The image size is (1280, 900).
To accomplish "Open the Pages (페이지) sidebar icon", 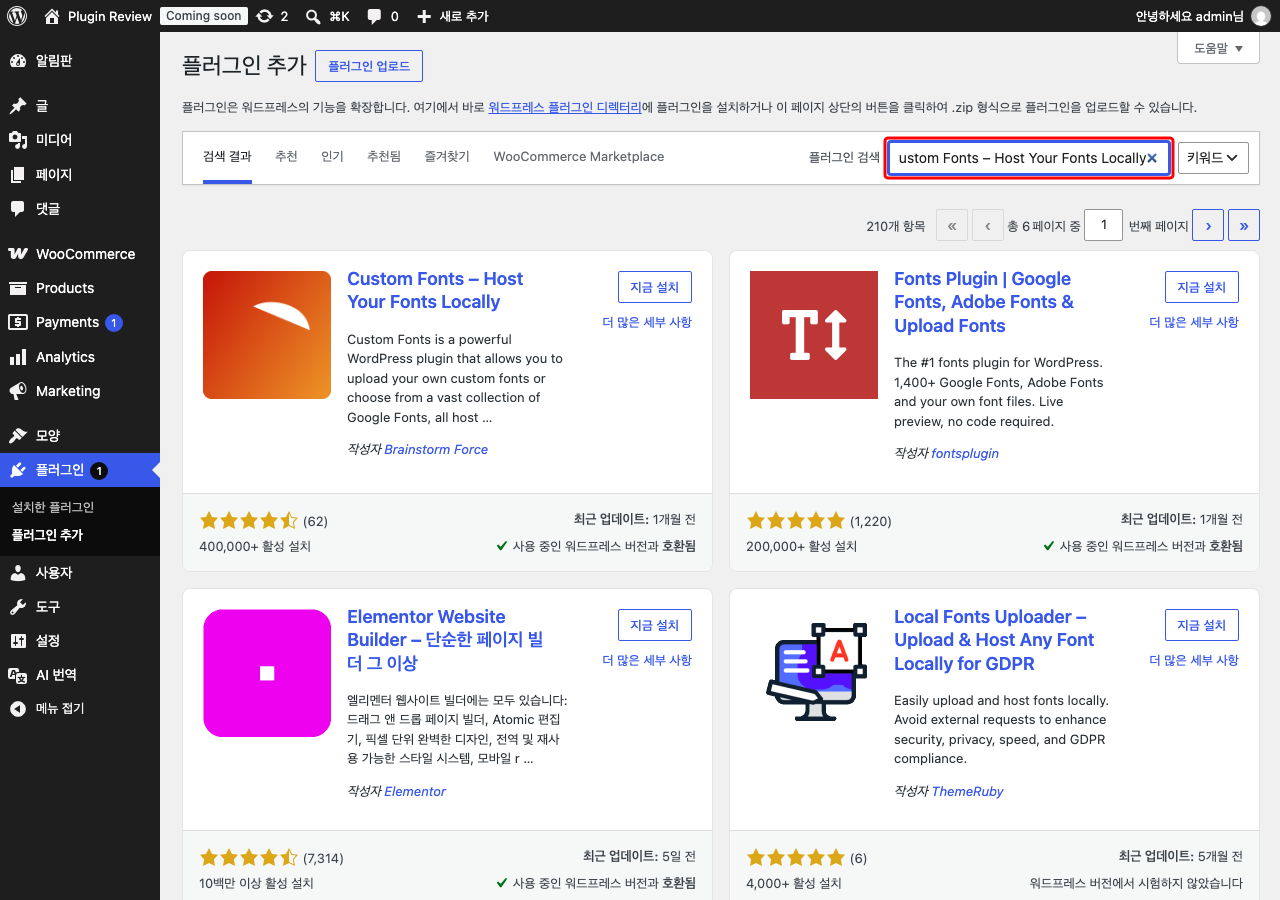I will click(x=17, y=175).
